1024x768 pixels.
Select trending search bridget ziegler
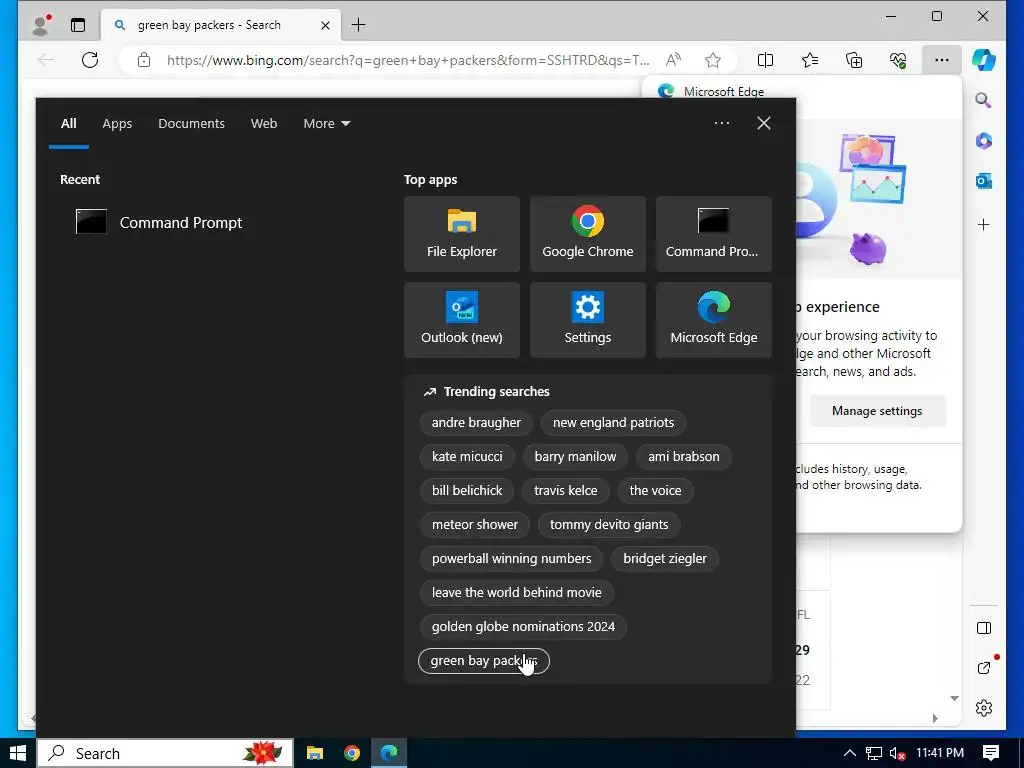(x=665, y=558)
